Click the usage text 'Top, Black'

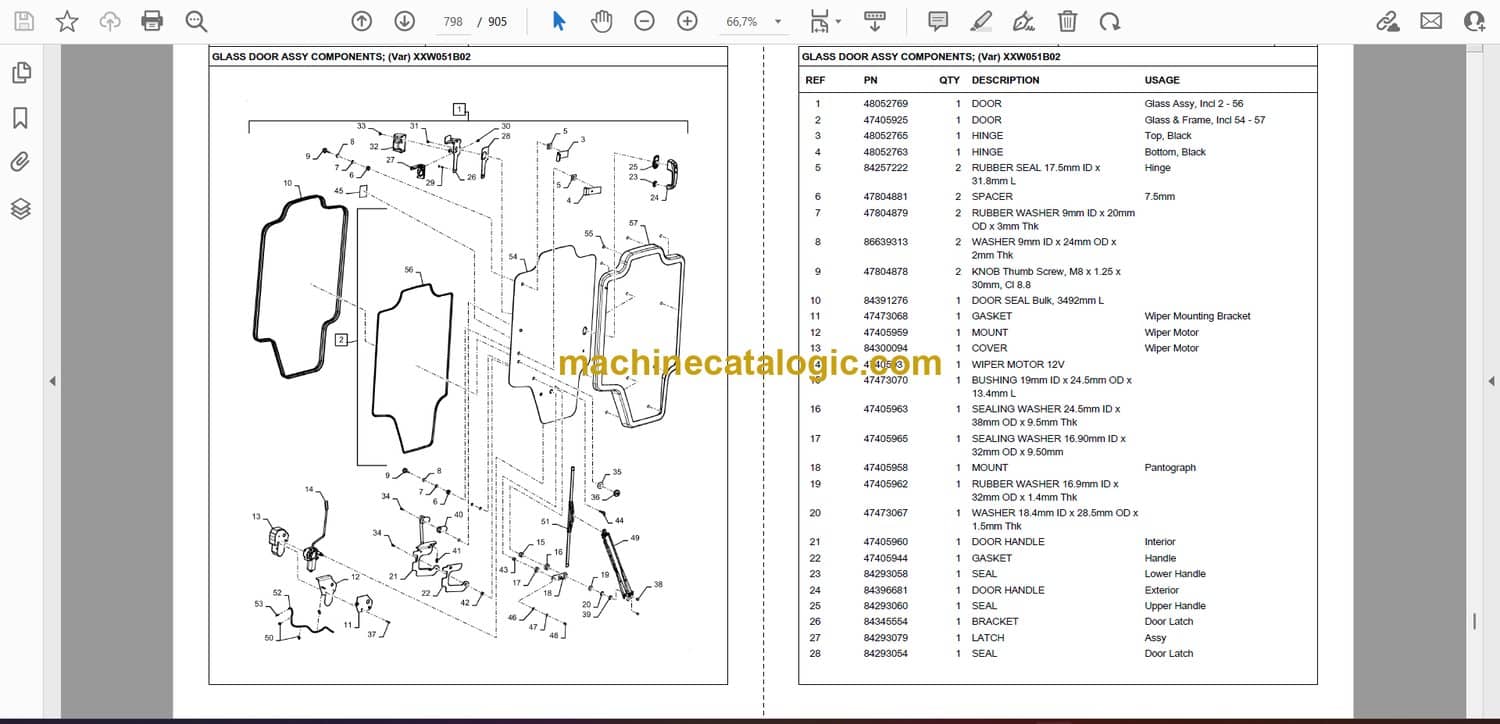[1168, 136]
